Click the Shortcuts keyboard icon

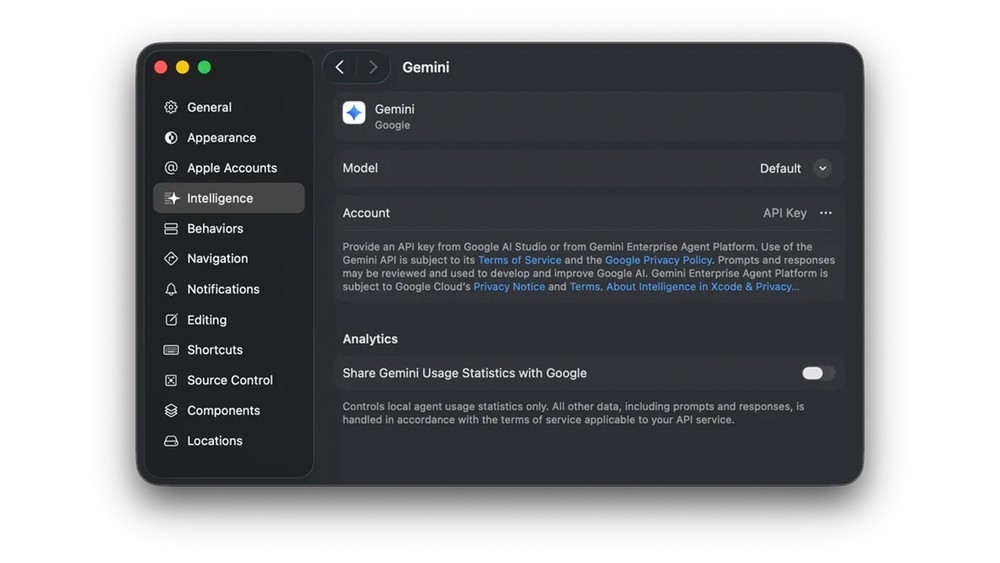(x=171, y=350)
